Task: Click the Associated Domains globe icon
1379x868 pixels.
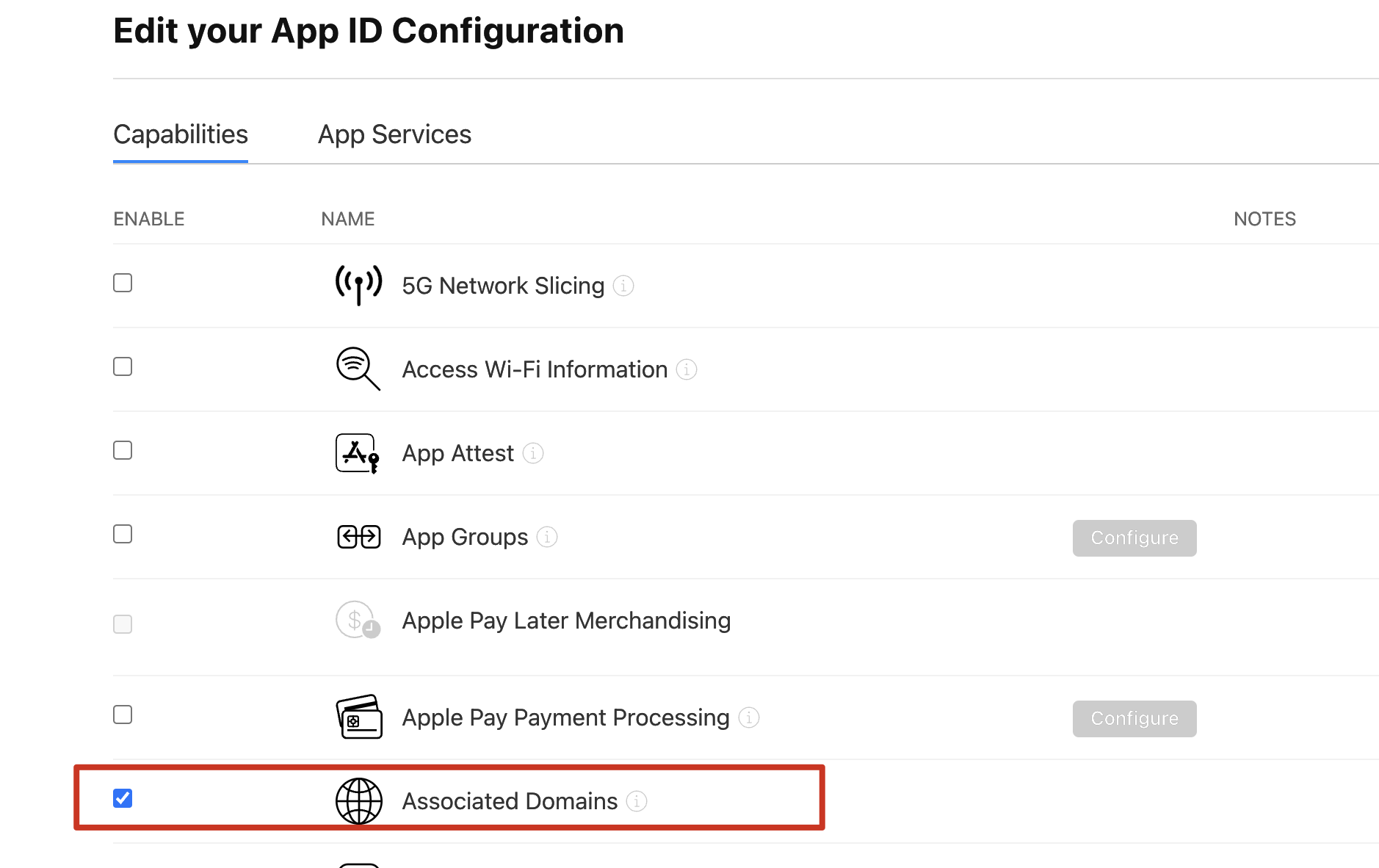Action: pyautogui.click(x=359, y=801)
